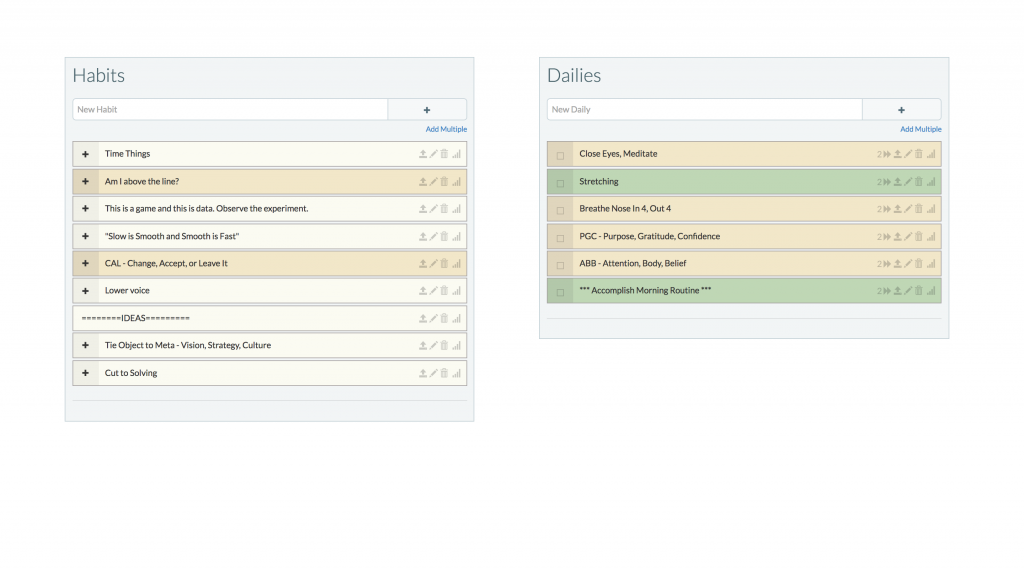Image resolution: width=1024 pixels, height=569 pixels.
Task: Open chart for Close Eyes, Meditate
Action: coord(931,154)
